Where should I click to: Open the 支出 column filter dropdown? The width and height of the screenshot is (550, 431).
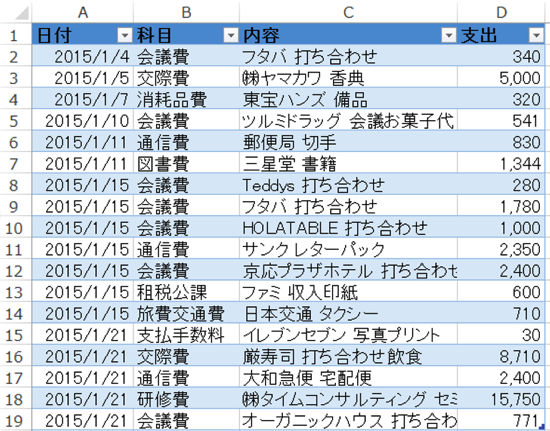point(536,35)
